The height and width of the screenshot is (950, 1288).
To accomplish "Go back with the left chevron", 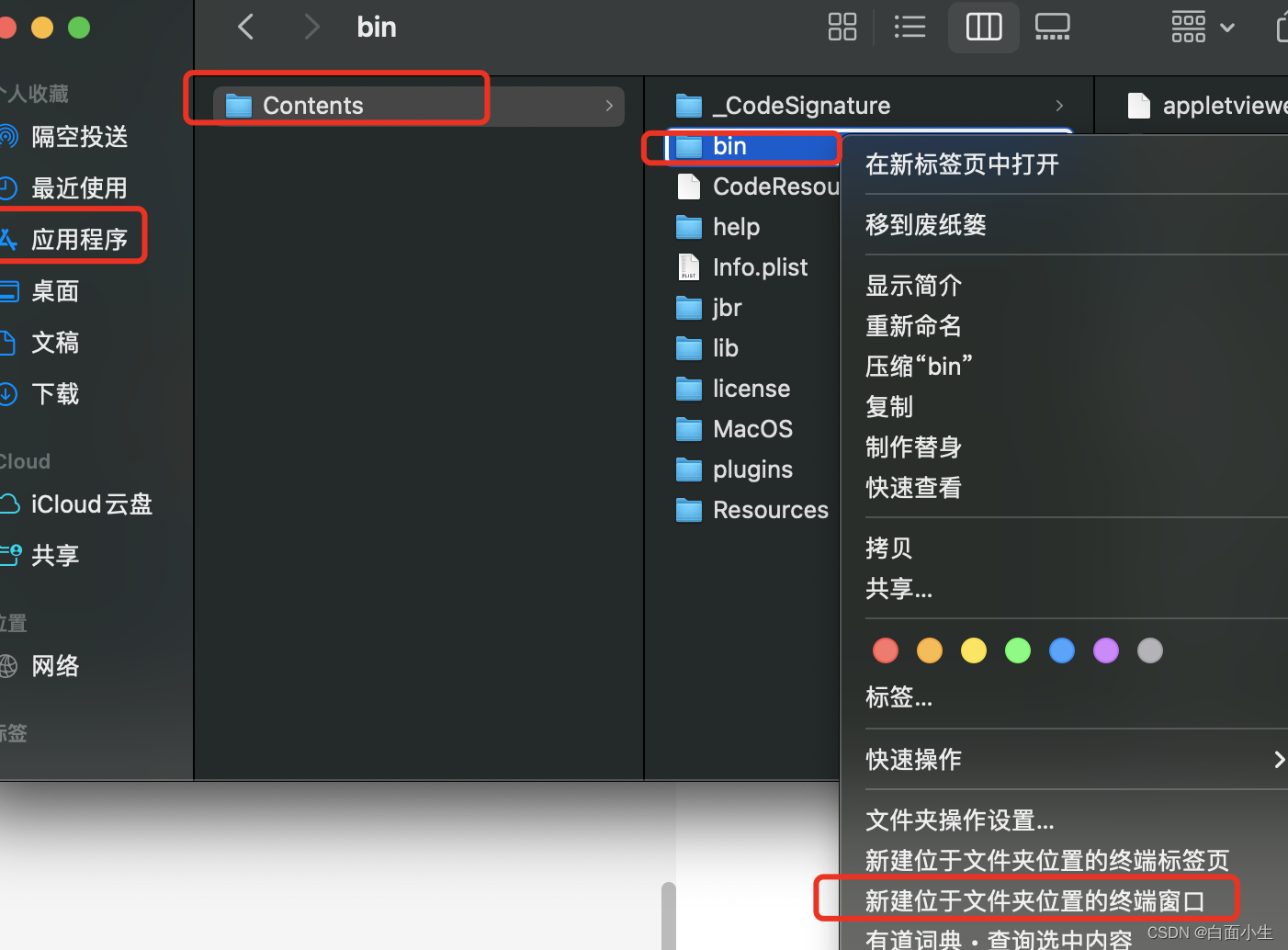I will (x=245, y=27).
